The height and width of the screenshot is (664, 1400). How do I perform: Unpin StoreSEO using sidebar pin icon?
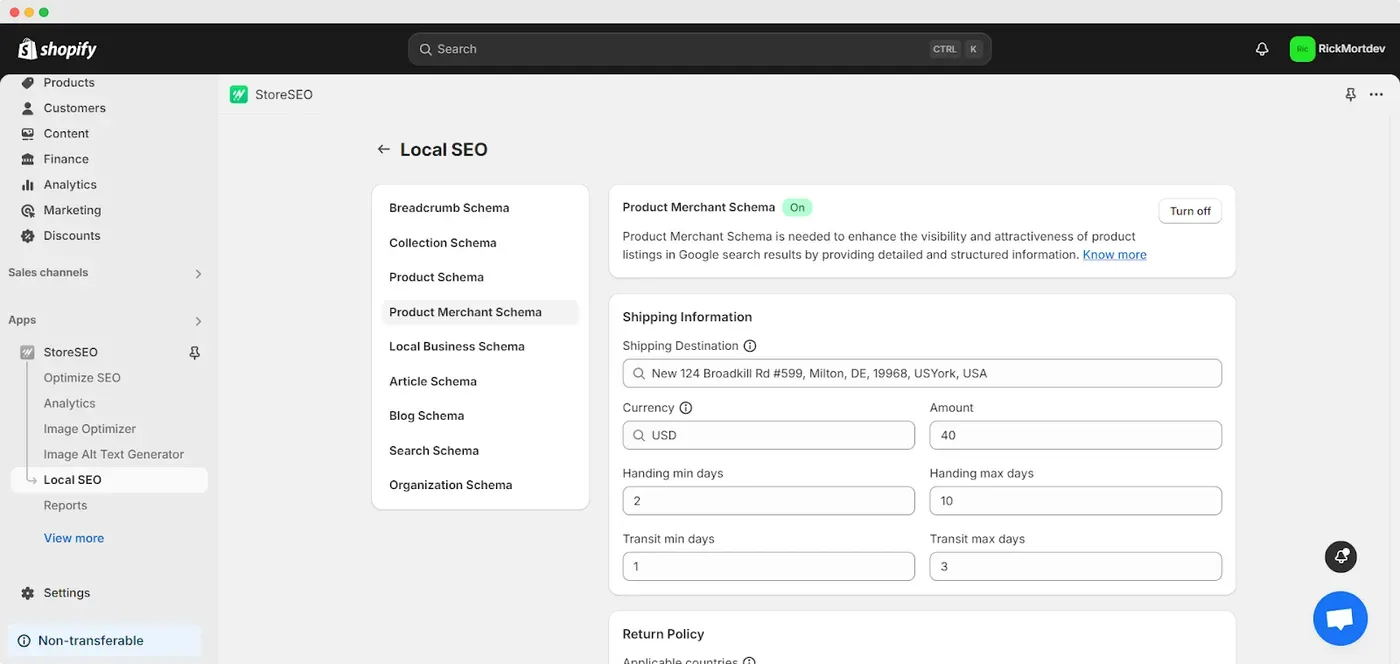[x=195, y=352]
